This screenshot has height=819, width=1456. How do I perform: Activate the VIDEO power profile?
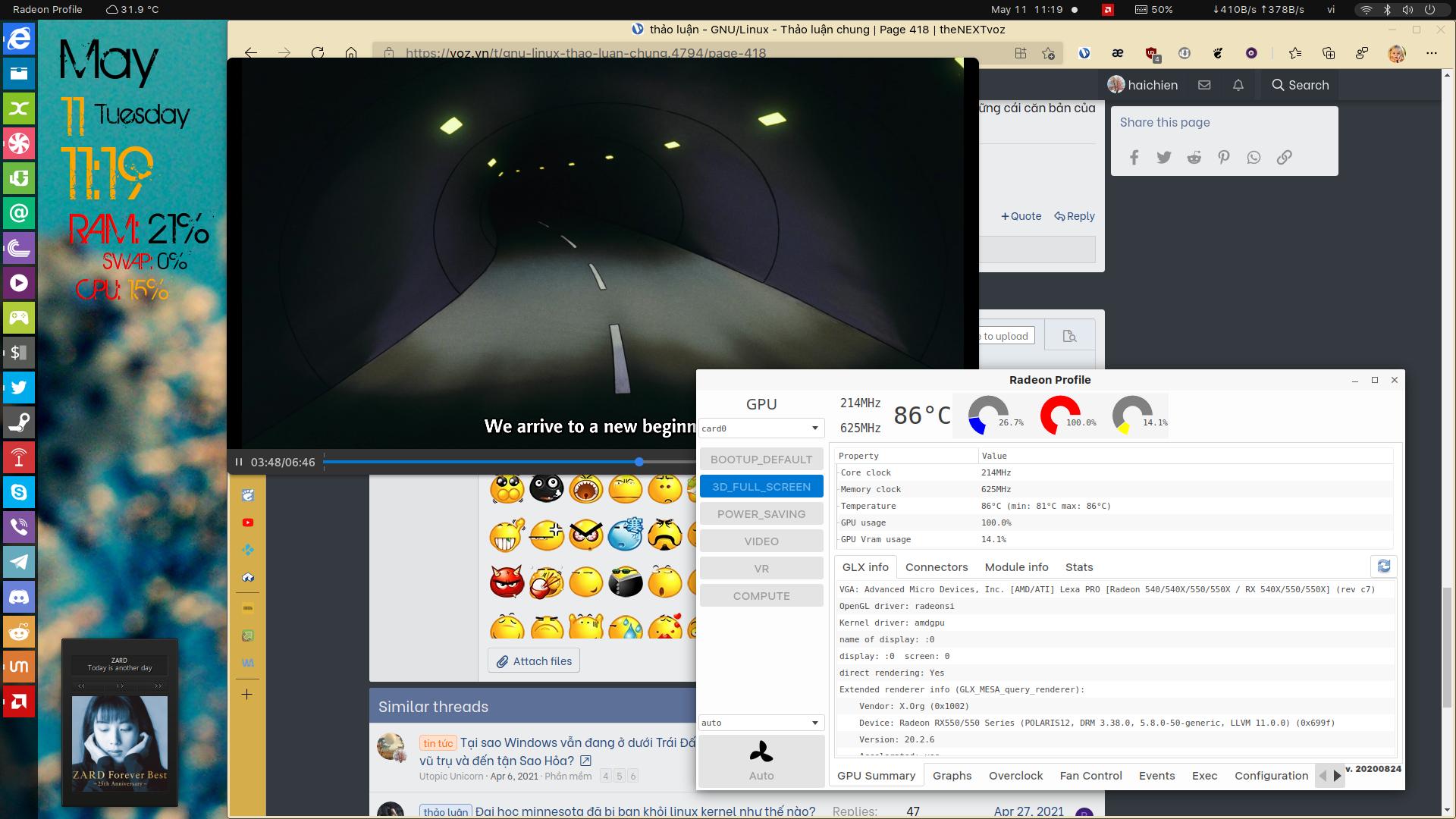(761, 541)
